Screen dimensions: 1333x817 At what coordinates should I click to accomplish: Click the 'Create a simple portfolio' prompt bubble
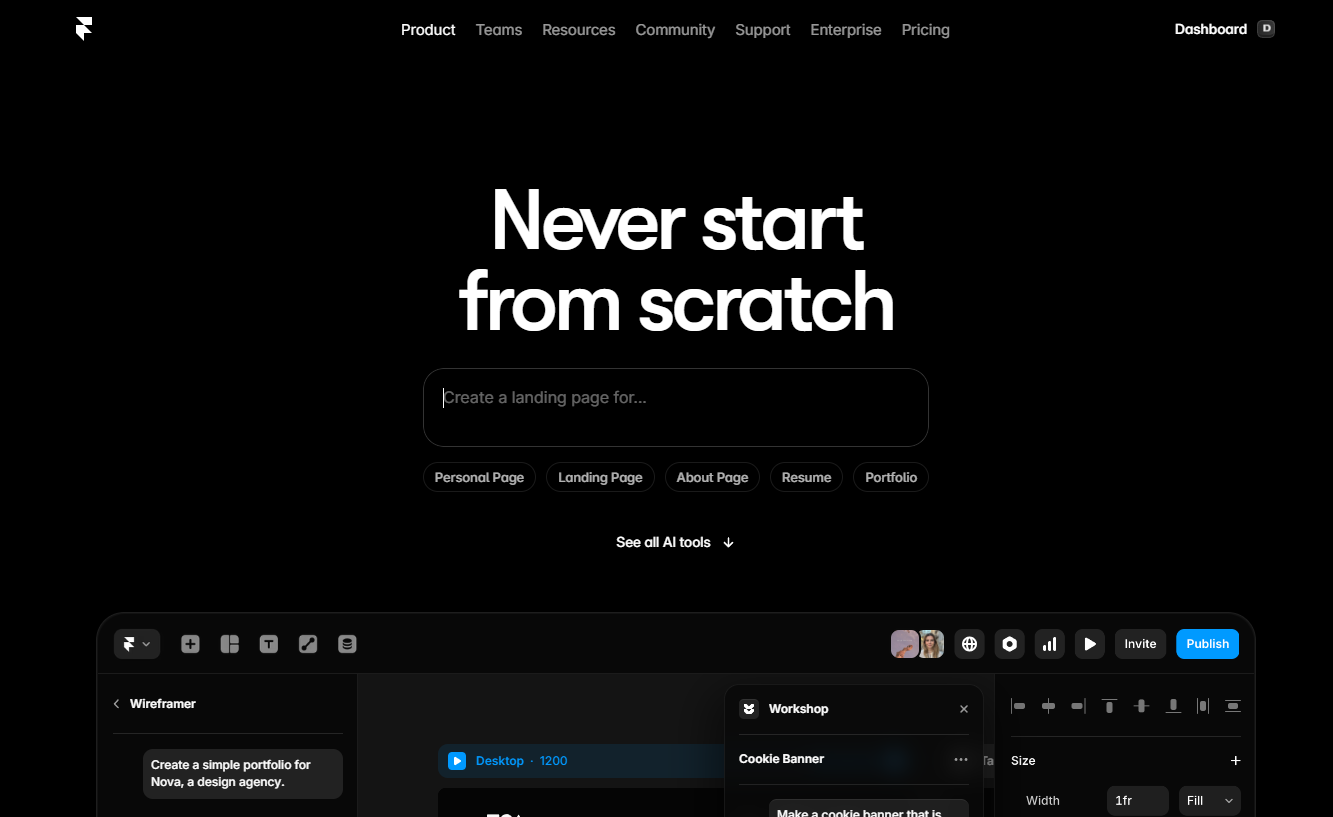[x=243, y=773]
